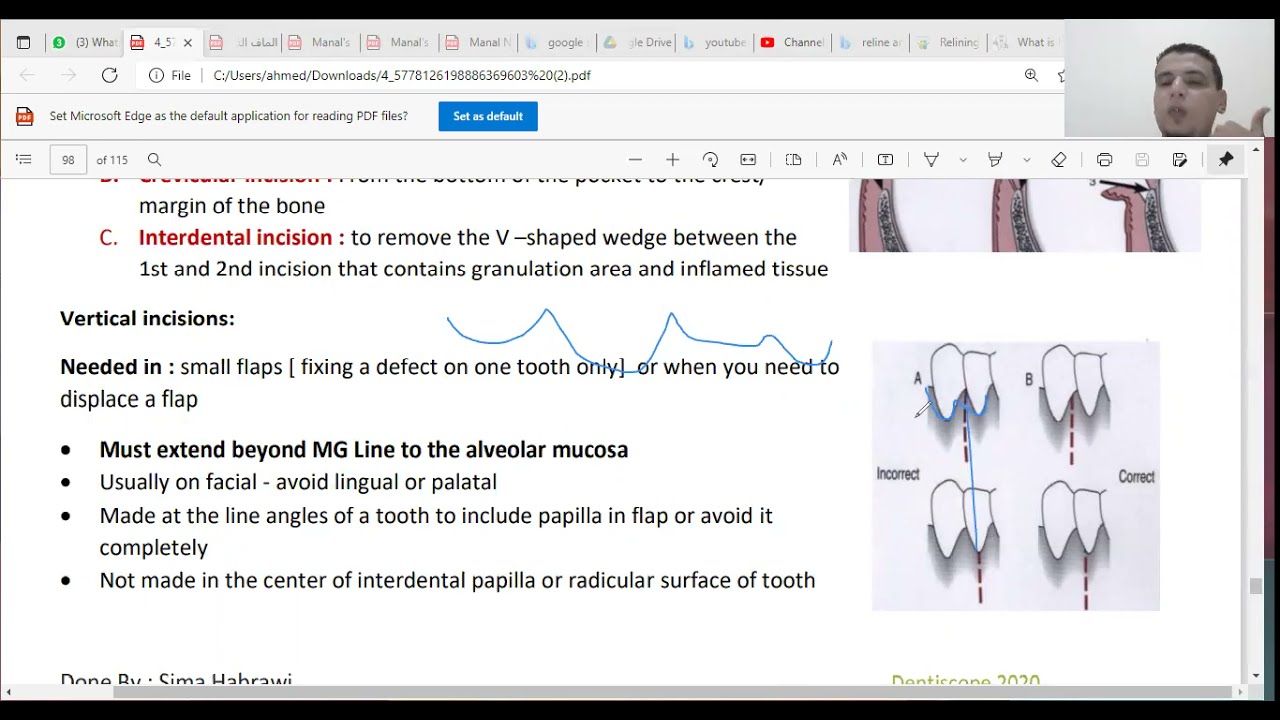This screenshot has width=1280, height=720.
Task: Switch to the WhatsApp tab
Action: pyautogui.click(x=85, y=43)
